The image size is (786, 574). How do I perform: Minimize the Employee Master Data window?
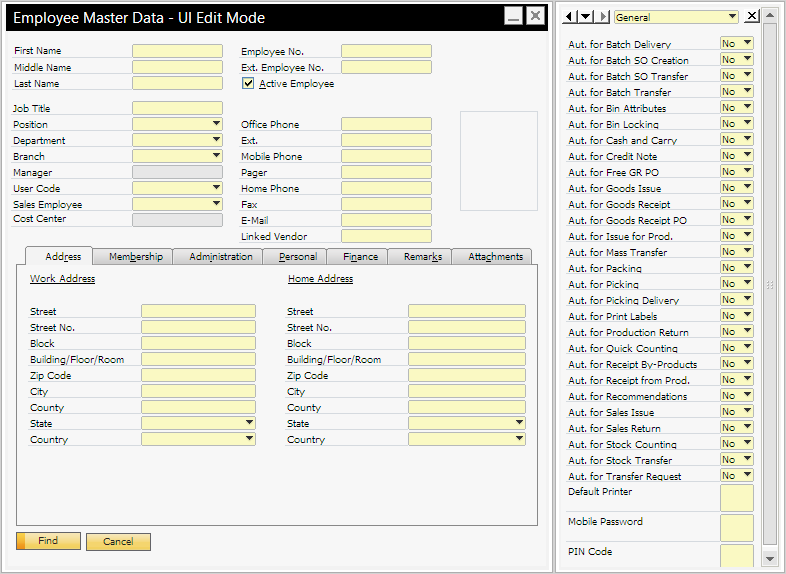point(513,16)
